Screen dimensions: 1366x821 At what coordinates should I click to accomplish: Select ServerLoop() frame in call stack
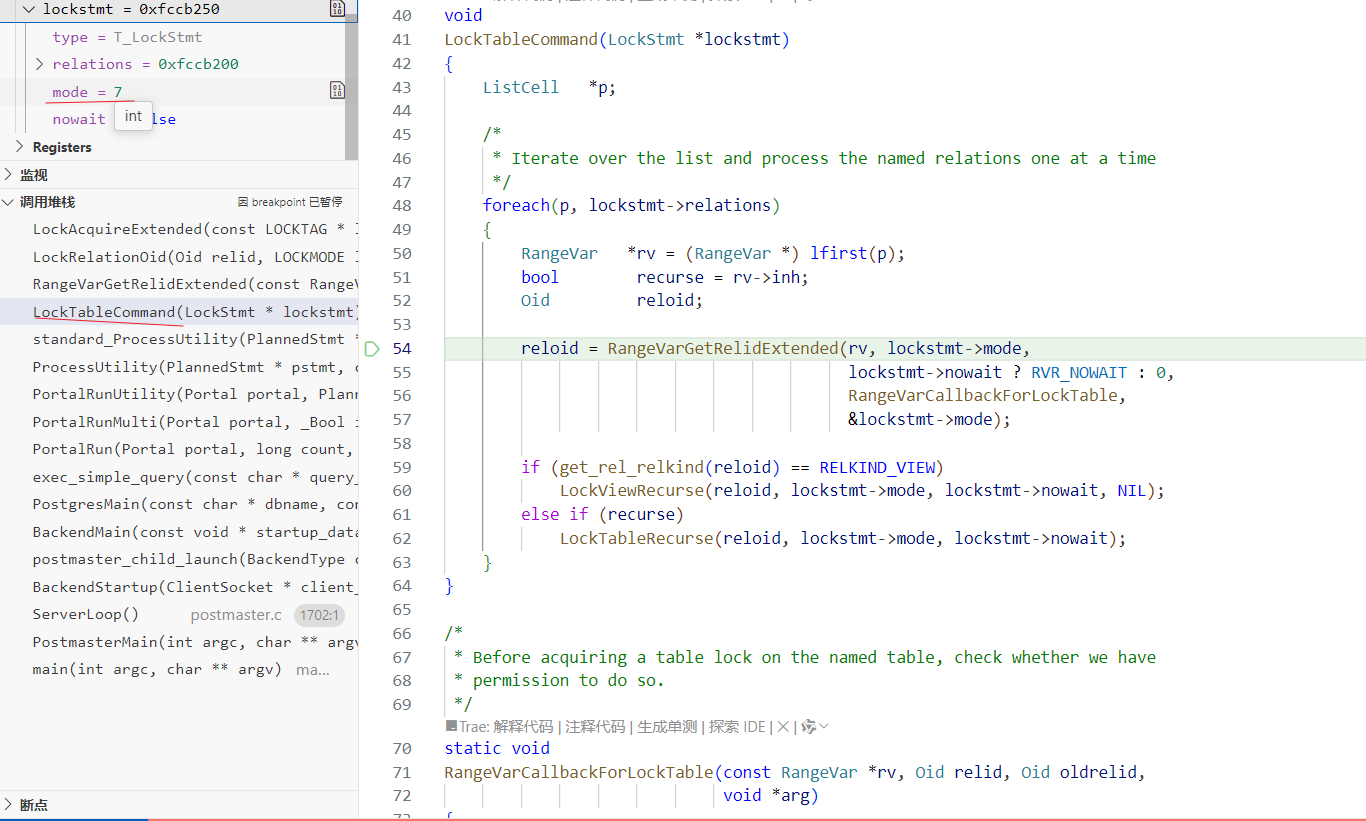coord(86,614)
